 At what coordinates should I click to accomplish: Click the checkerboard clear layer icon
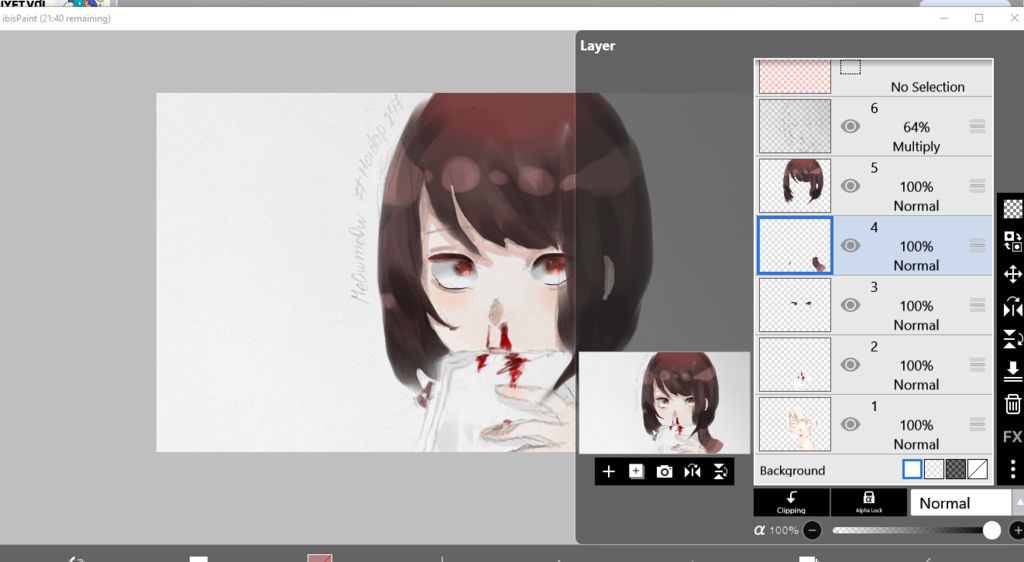tap(1012, 209)
